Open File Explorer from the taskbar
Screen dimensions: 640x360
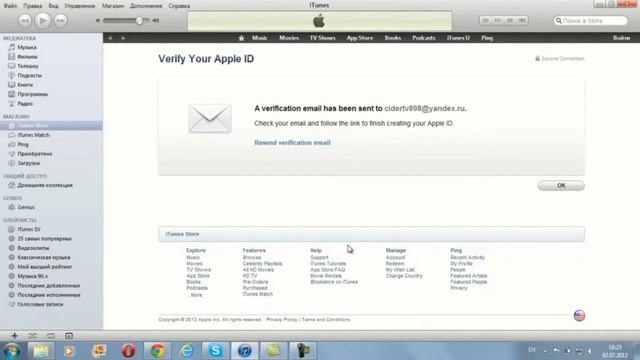[x=41, y=351]
